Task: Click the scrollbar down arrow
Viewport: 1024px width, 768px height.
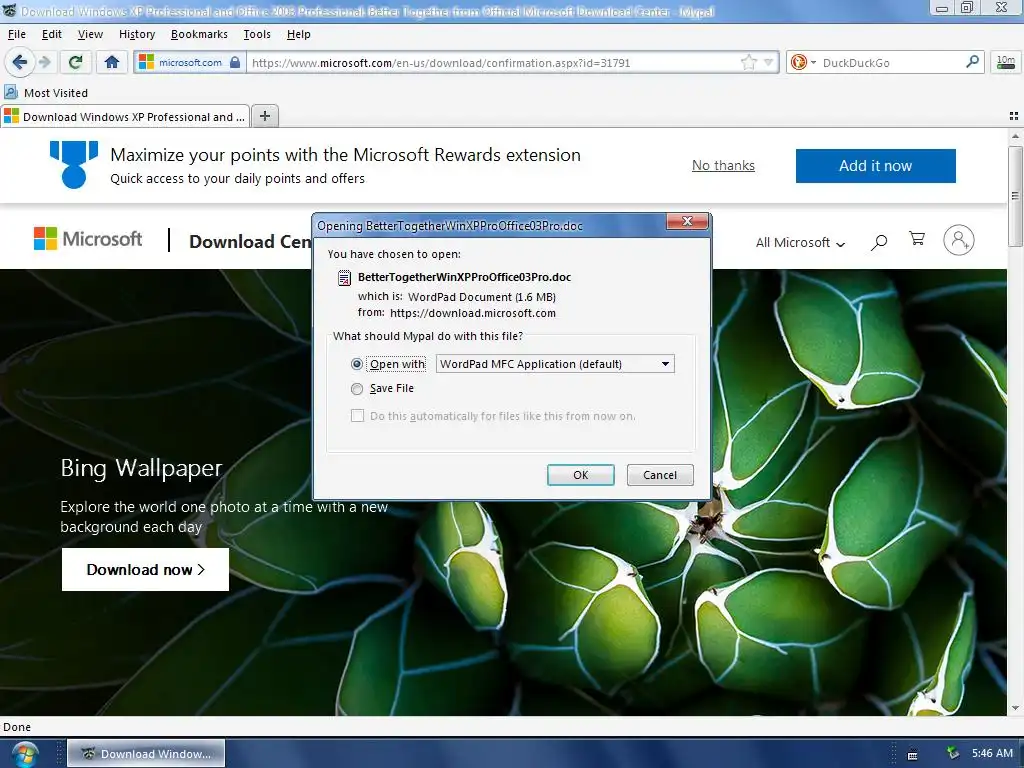Action: click(1014, 708)
